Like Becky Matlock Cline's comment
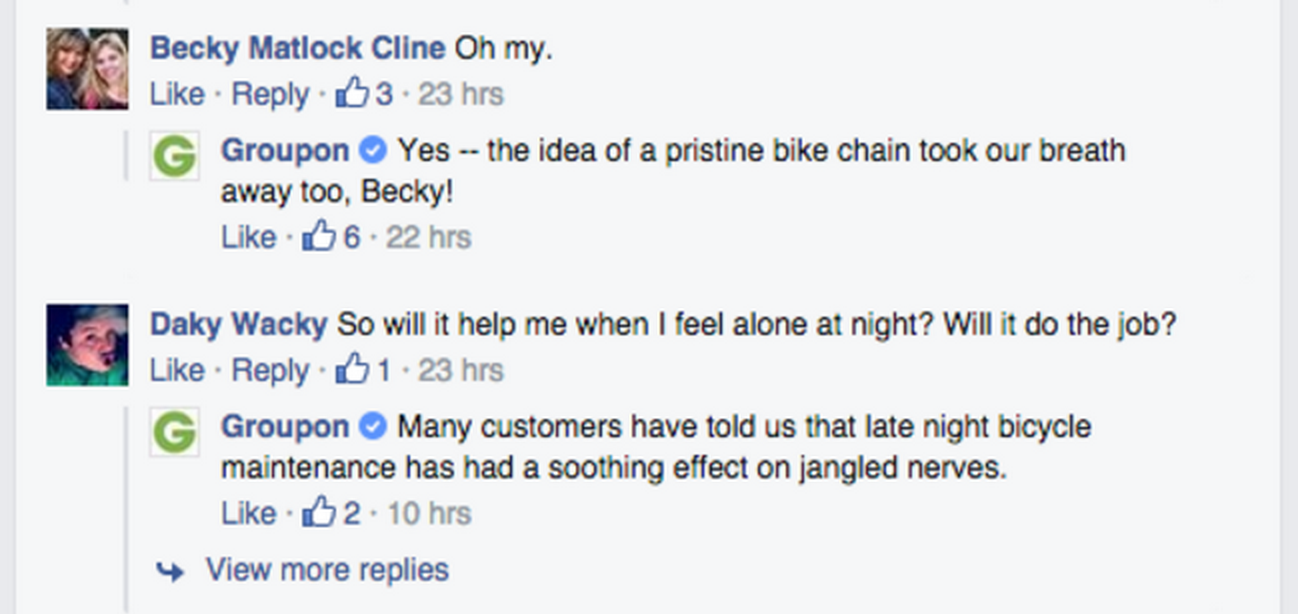1298x614 pixels. pos(177,94)
